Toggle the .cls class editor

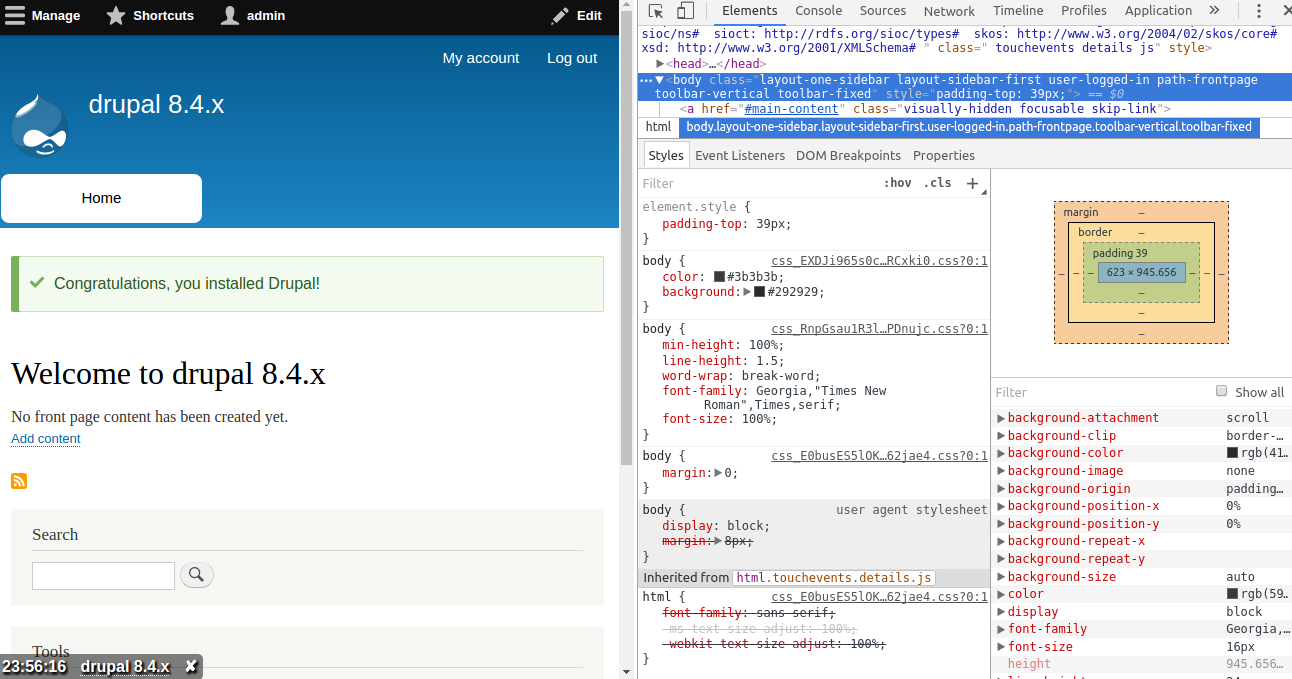click(x=937, y=183)
